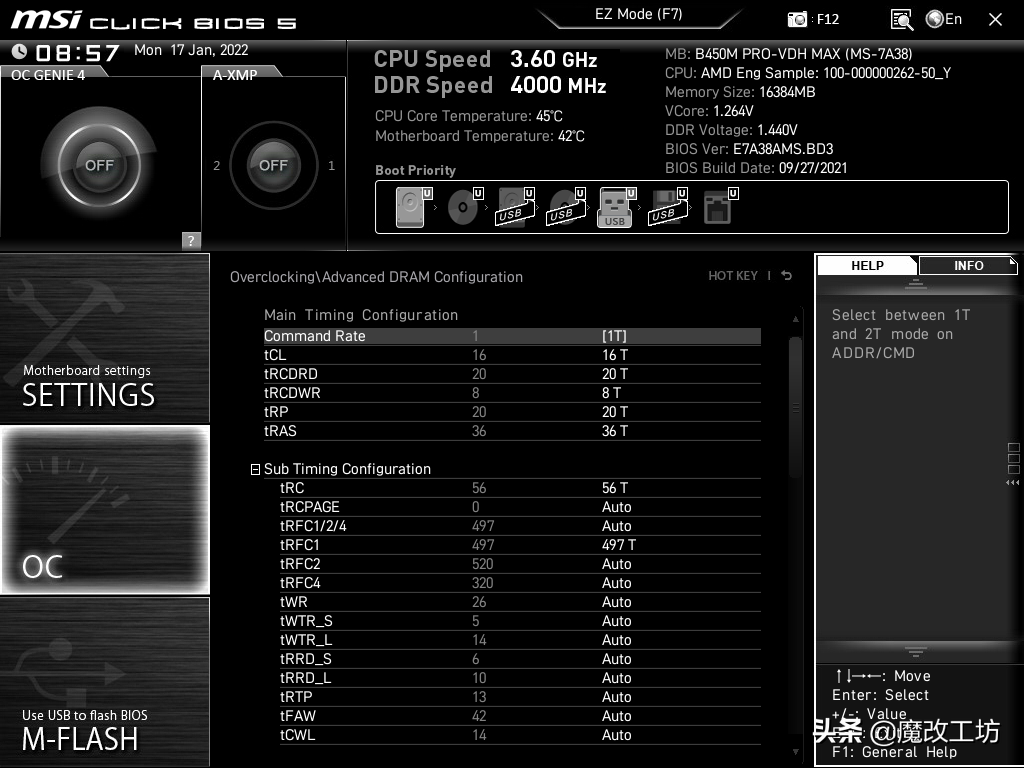Change language via the globe En icon

944,19
